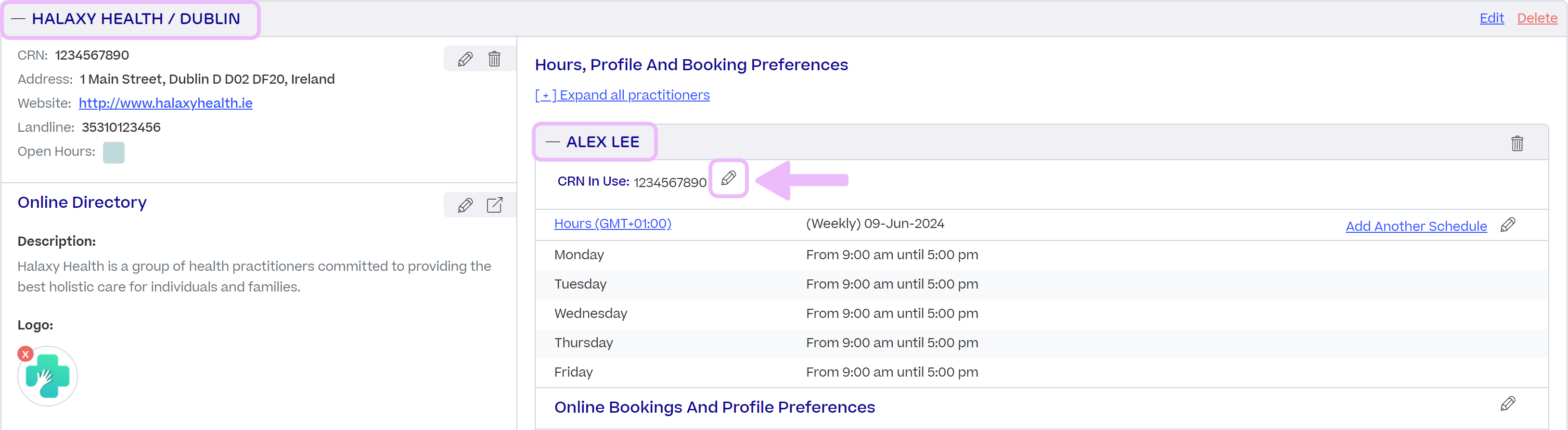Screen dimensions: 1568x430
Task: Click Hours, Profile And Booking Preferences heading
Action: click(x=691, y=64)
